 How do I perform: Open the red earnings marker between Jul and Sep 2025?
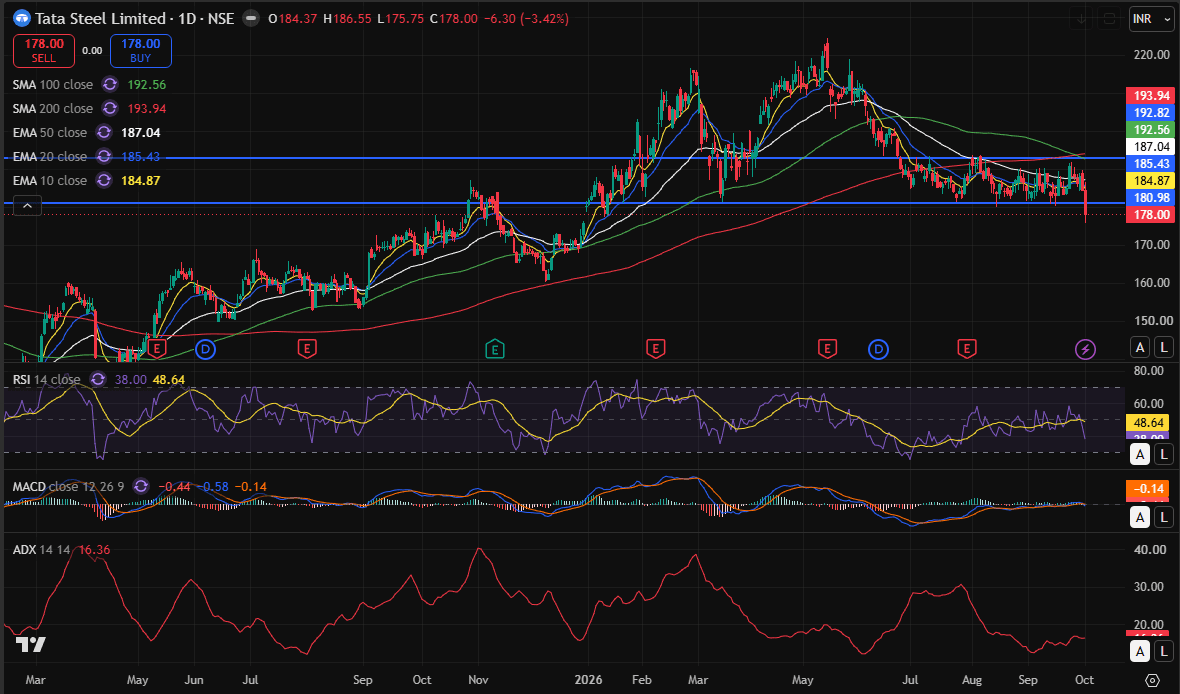306,349
